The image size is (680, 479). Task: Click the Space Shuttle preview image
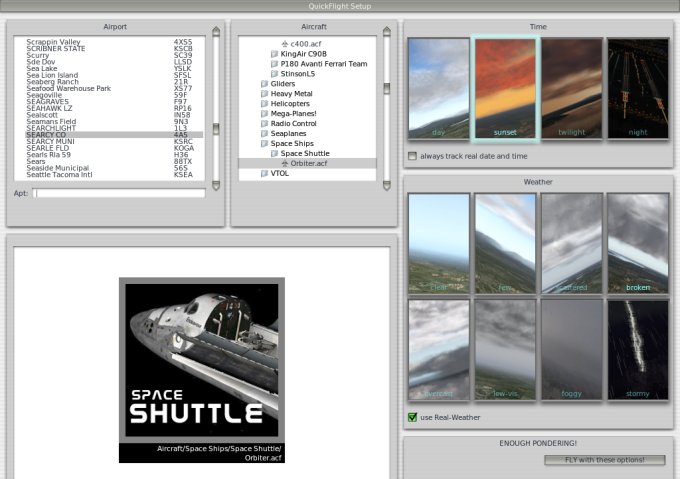click(x=201, y=358)
